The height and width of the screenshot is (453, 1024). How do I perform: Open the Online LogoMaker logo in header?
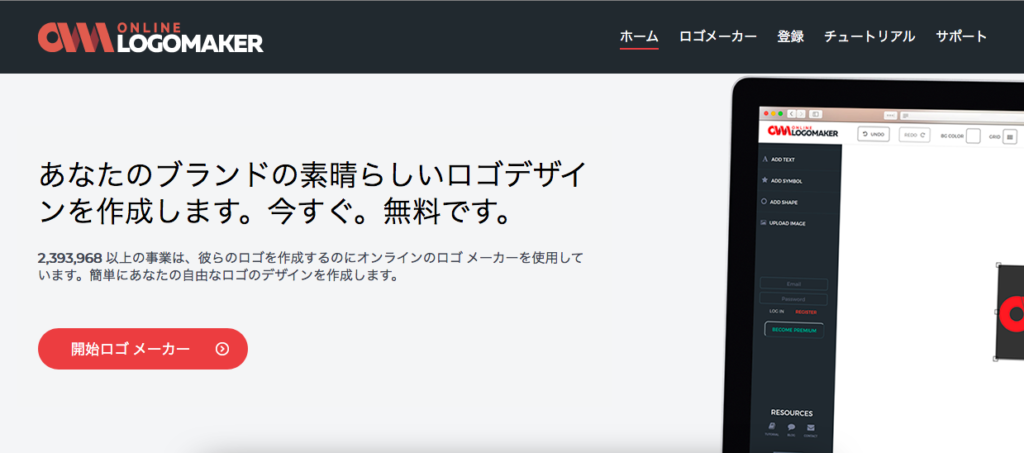coord(151,37)
